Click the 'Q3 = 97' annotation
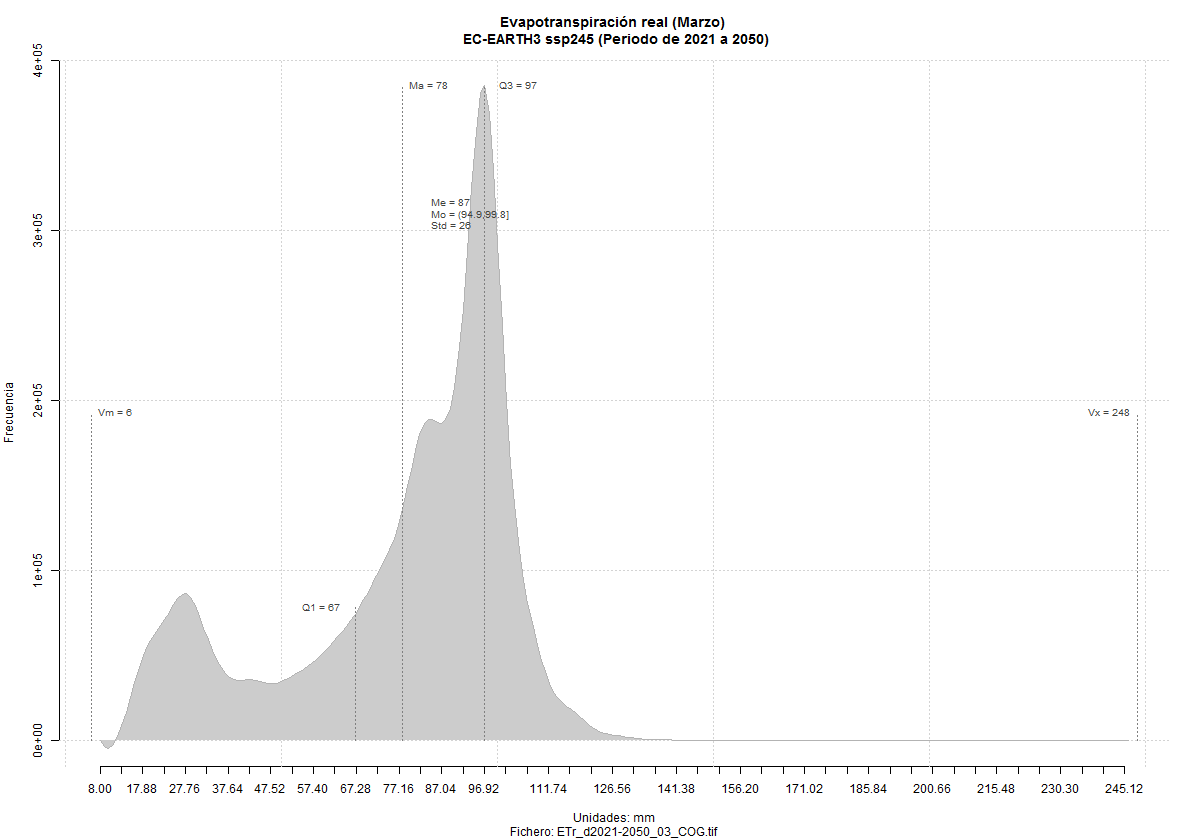Image resolution: width=1200 pixels, height=840 pixels. coord(518,86)
